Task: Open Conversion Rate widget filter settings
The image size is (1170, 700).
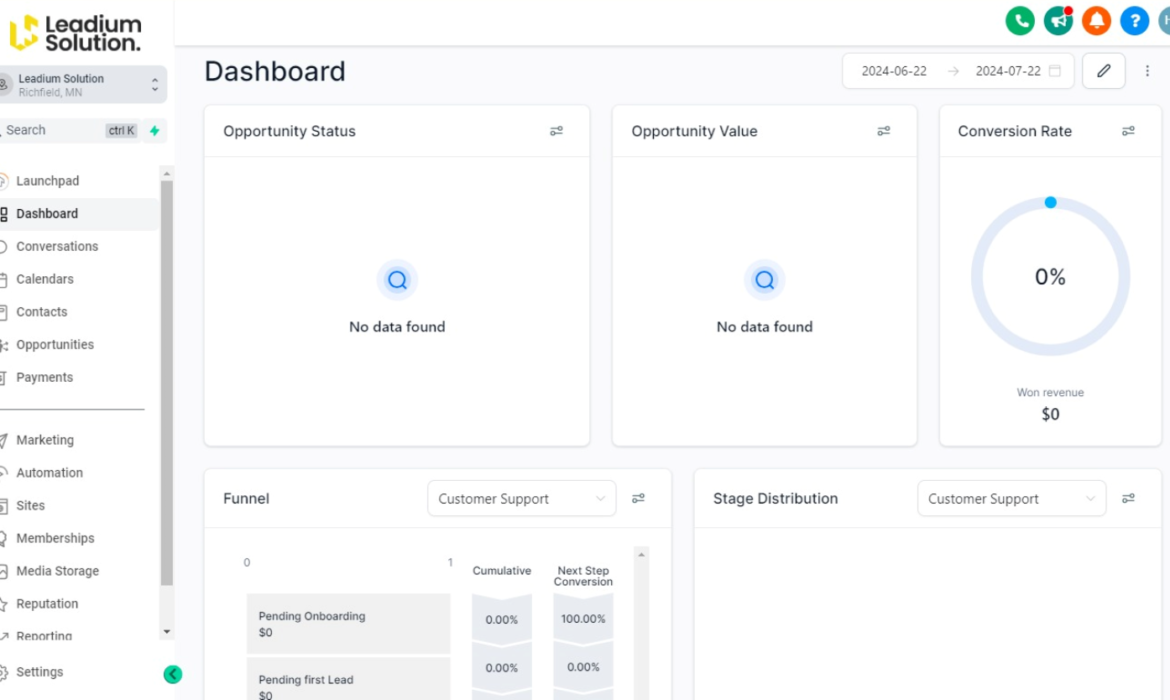Action: click(x=1128, y=131)
